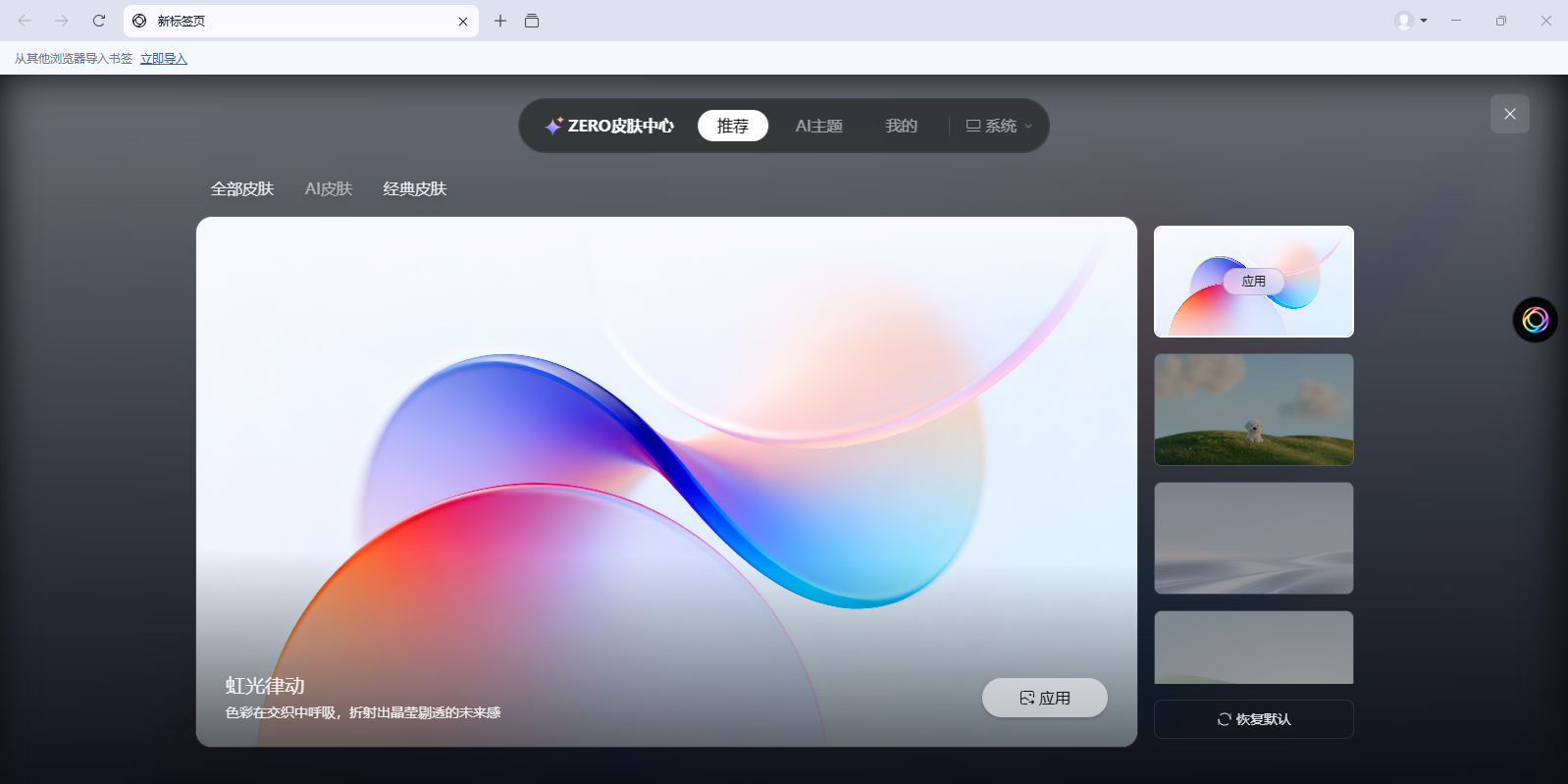Viewport: 1568px width, 784px height.
Task: Open the tab list icon beside plus
Action: coord(532,21)
